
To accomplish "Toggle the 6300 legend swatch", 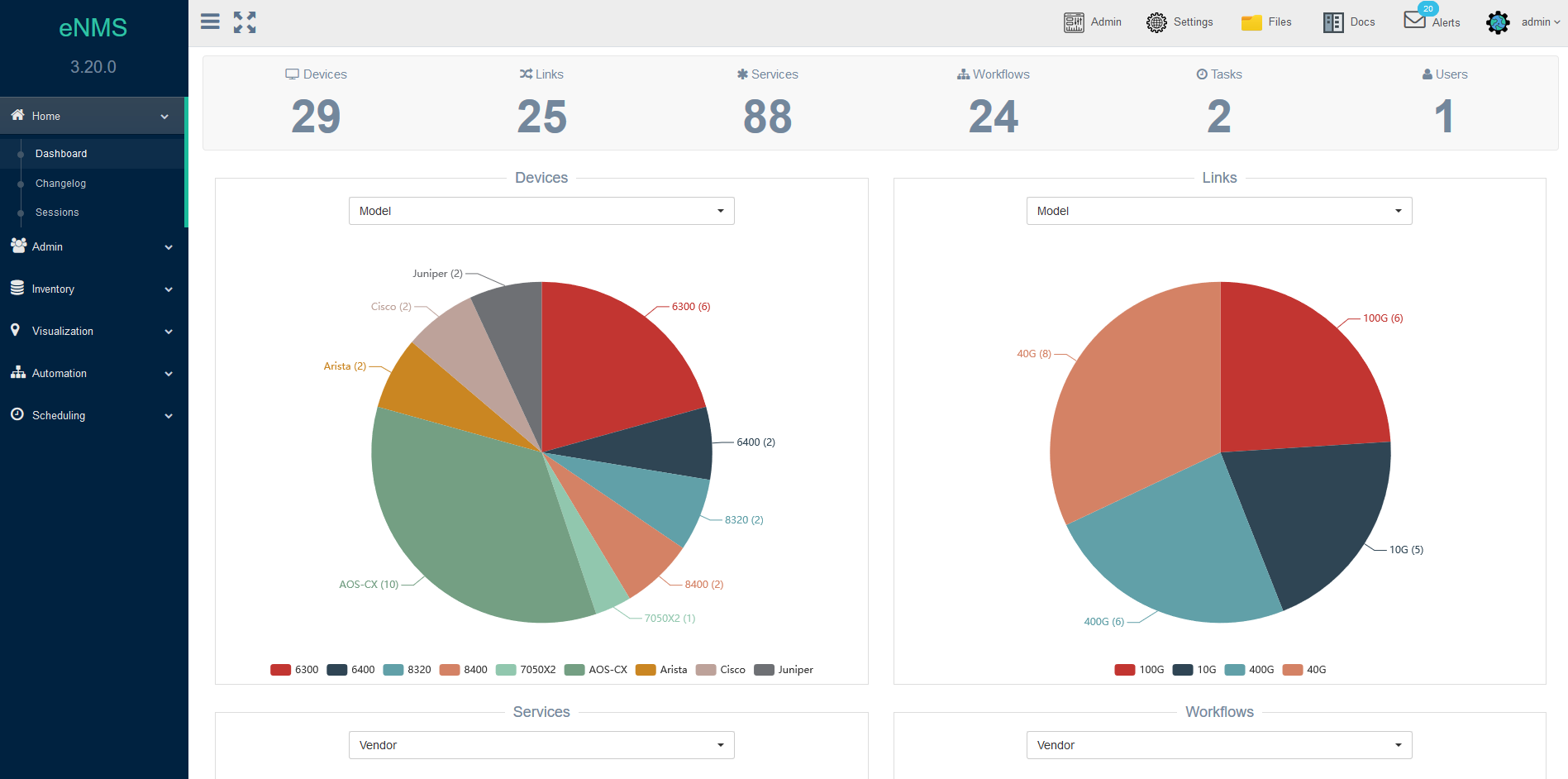I will (x=280, y=670).
